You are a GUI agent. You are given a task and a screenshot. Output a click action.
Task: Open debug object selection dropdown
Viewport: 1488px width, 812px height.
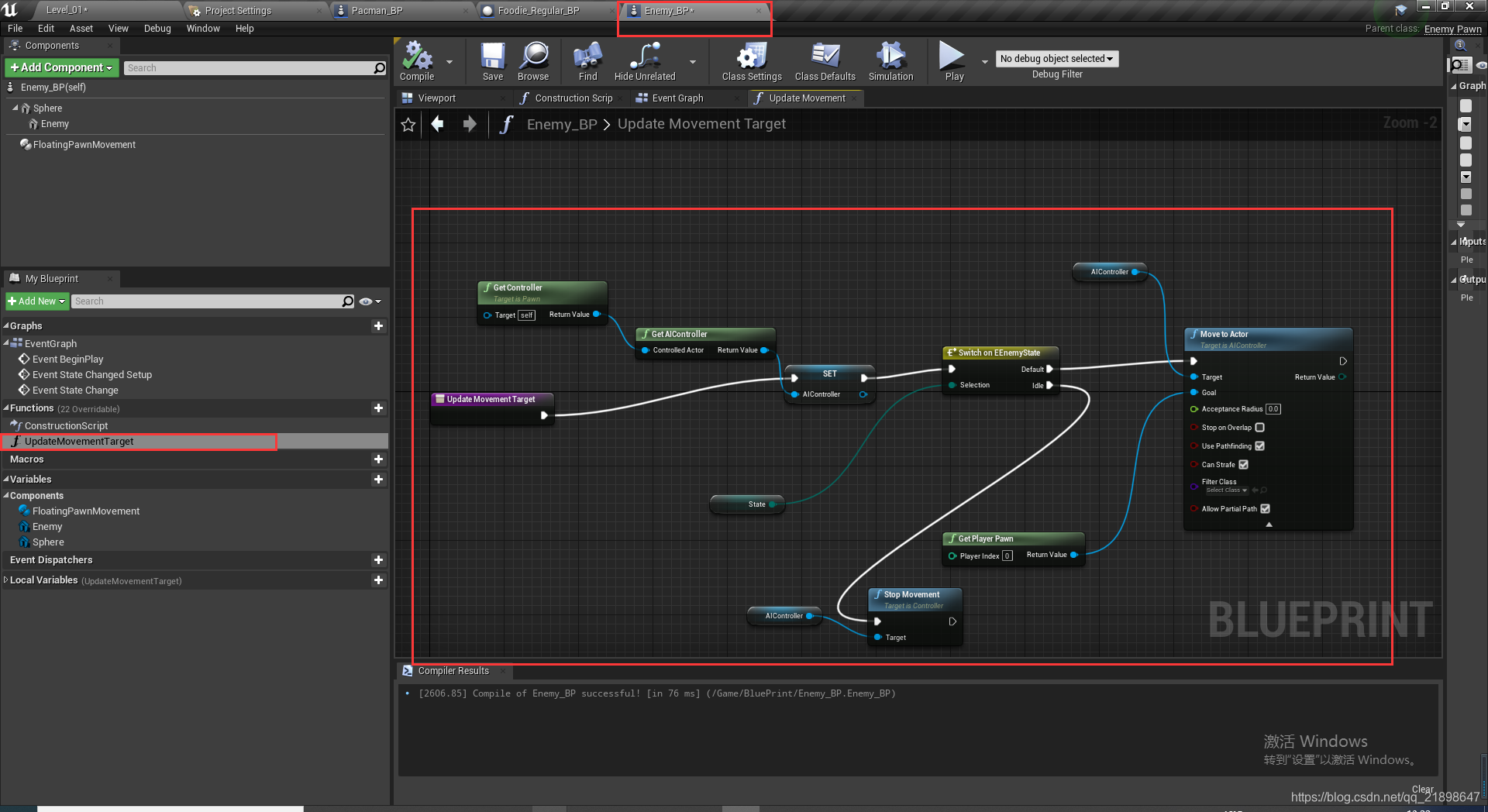tap(1056, 59)
